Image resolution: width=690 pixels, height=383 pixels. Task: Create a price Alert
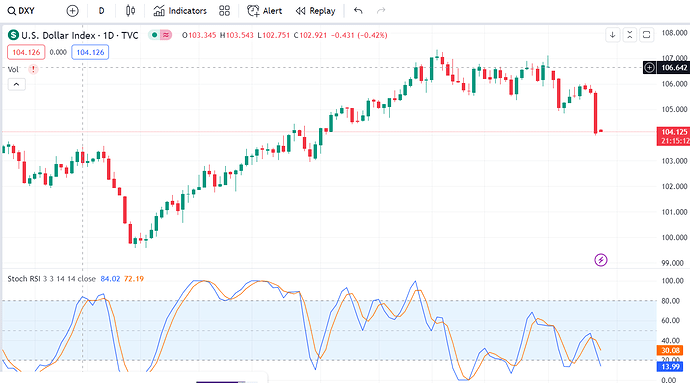(x=264, y=11)
